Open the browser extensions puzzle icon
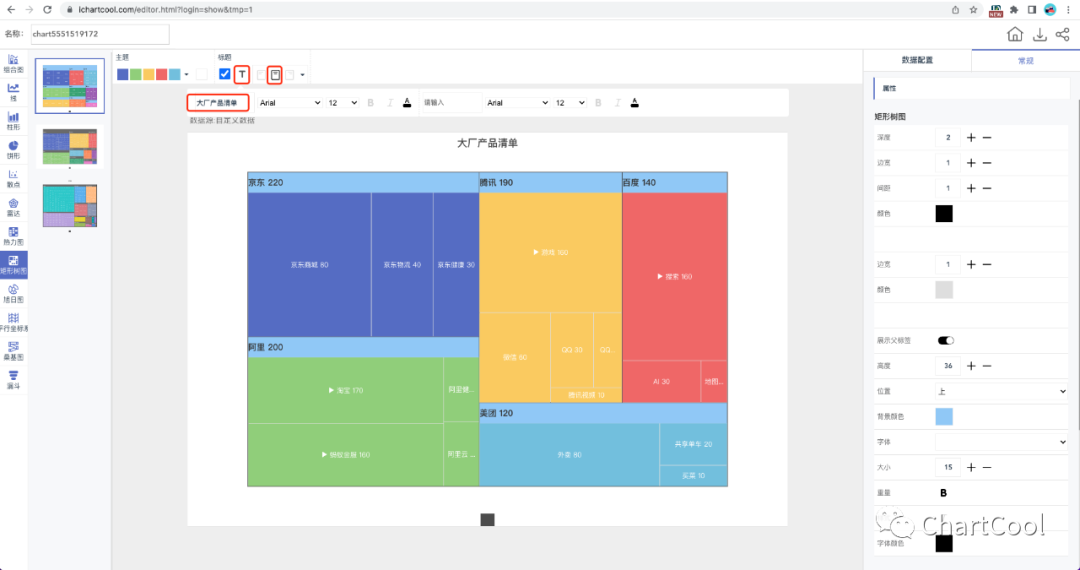 [x=1014, y=10]
